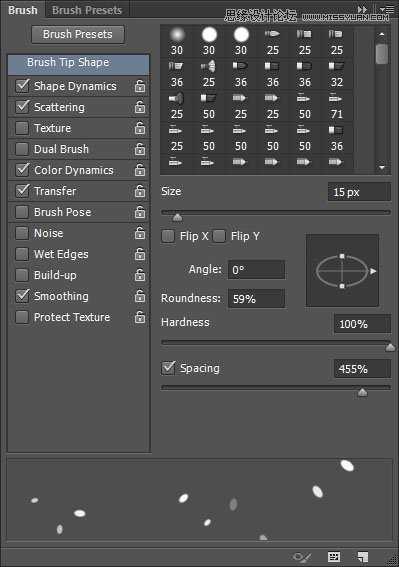Viewport: 399px width, 567px height.
Task: Create new brush icon at bottom right
Action: (x=362, y=557)
